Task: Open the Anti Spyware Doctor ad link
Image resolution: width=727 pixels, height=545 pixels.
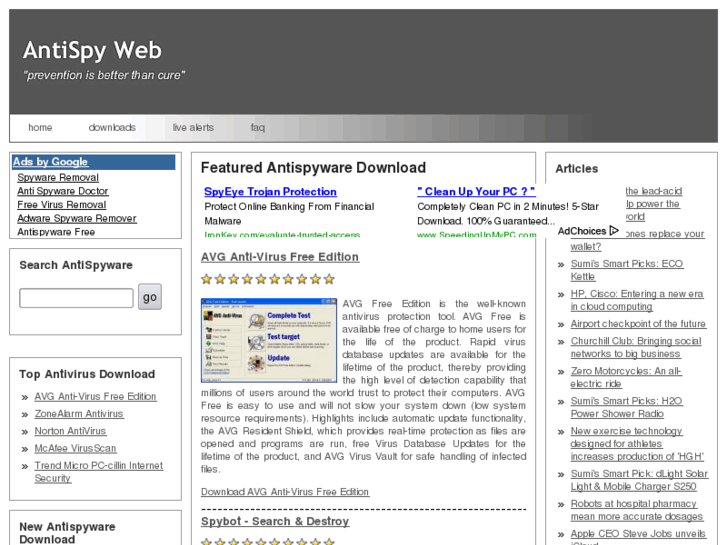Action: (x=63, y=191)
